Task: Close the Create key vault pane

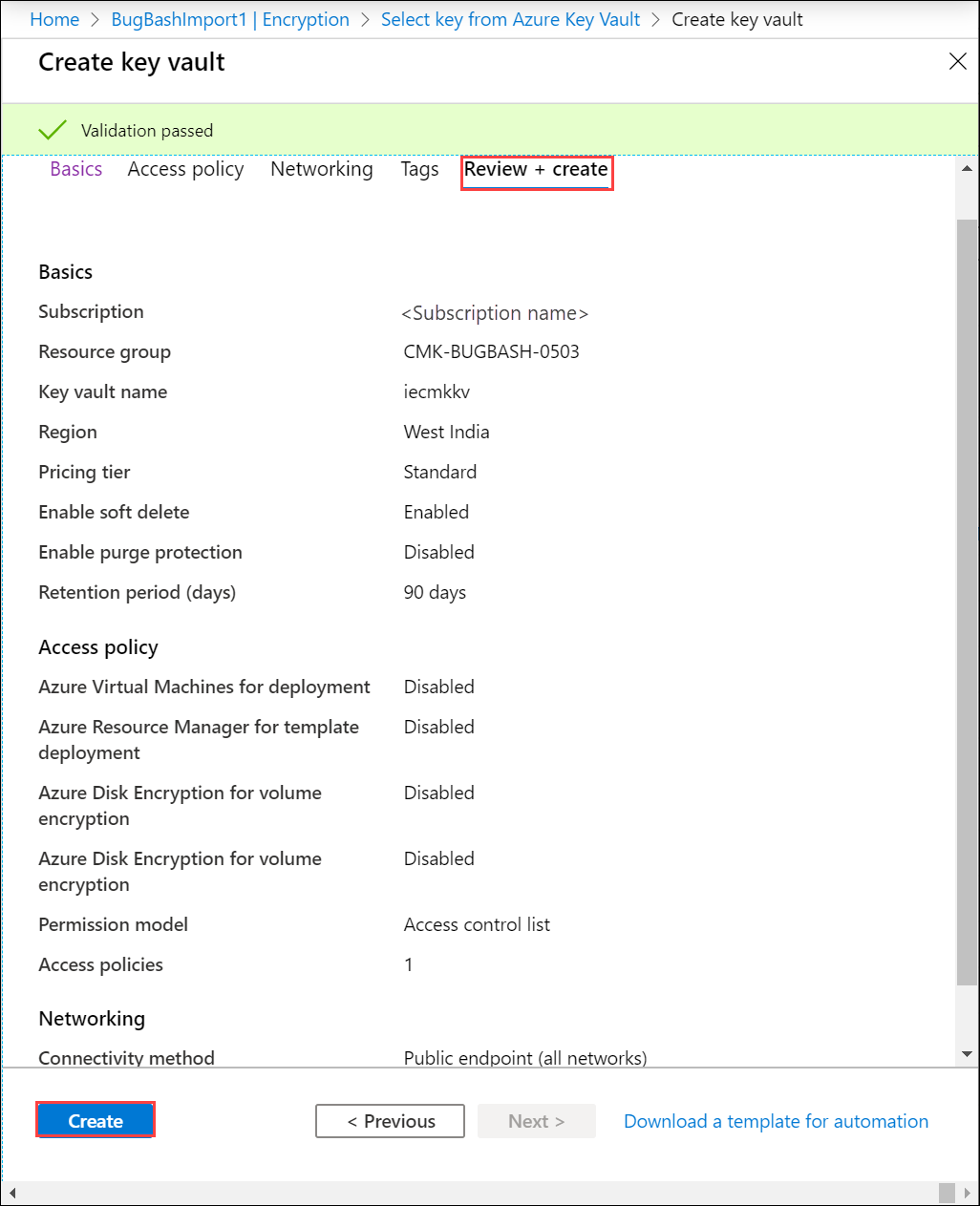Action: coord(958,61)
